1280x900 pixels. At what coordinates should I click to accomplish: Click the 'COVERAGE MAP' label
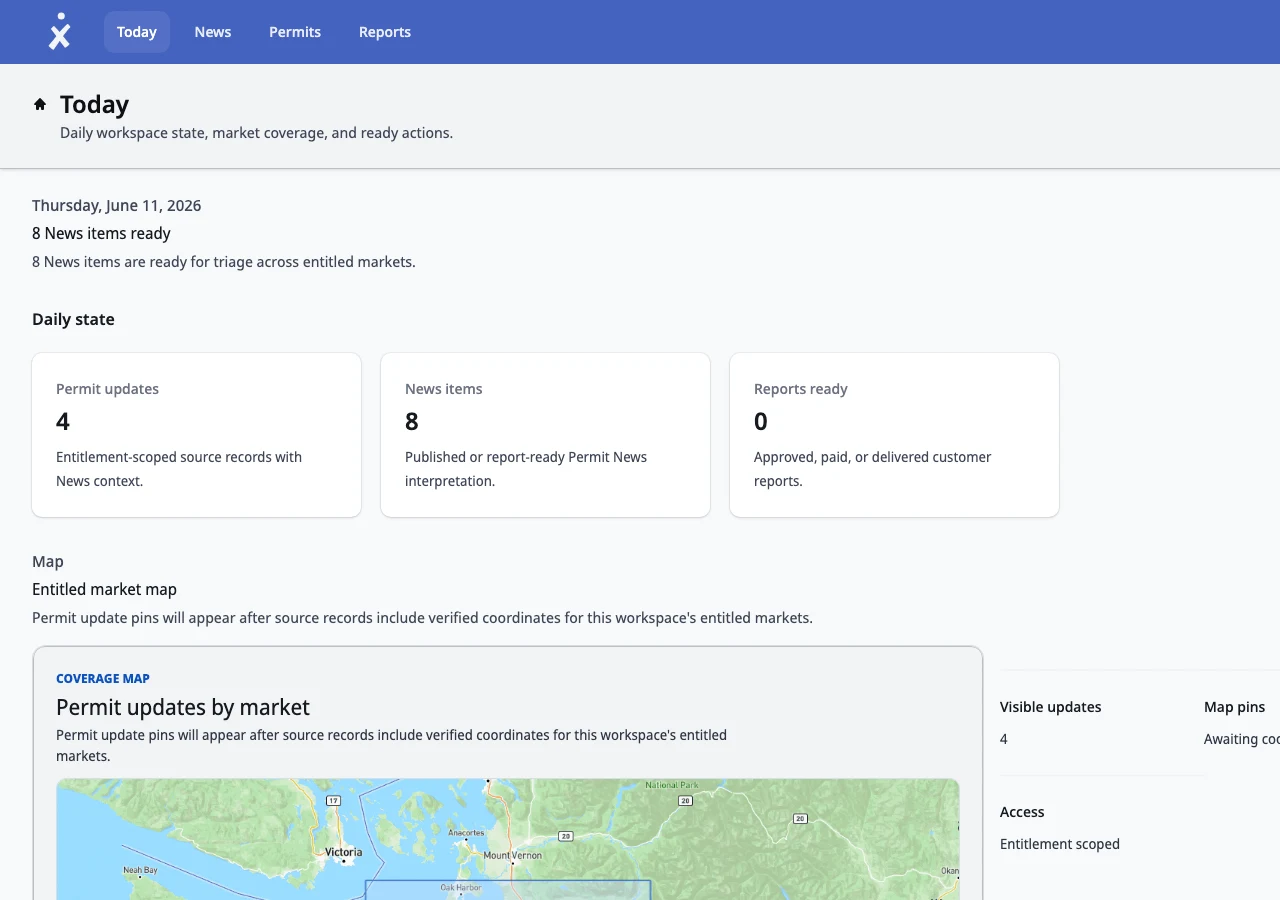[103, 678]
